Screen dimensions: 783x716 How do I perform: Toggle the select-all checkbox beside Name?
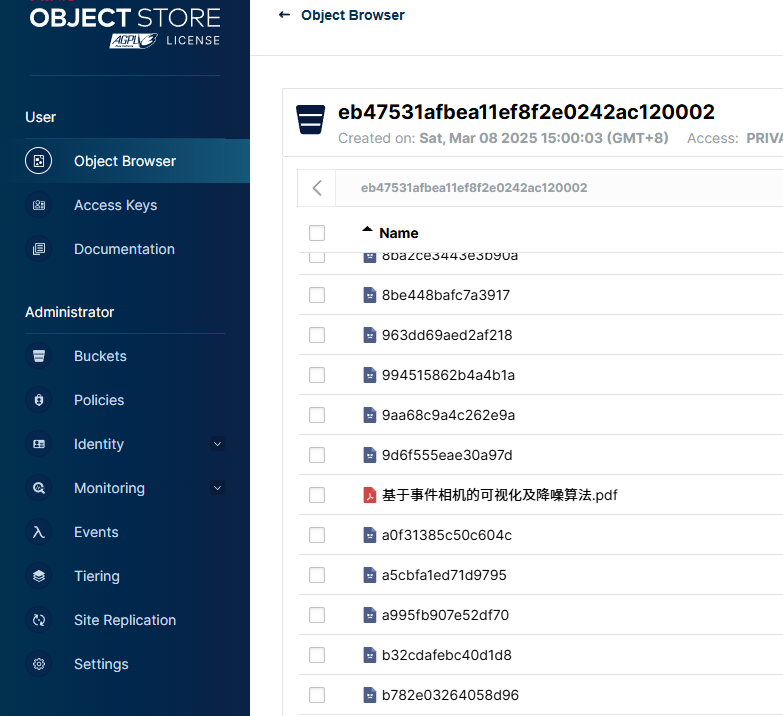tap(317, 233)
